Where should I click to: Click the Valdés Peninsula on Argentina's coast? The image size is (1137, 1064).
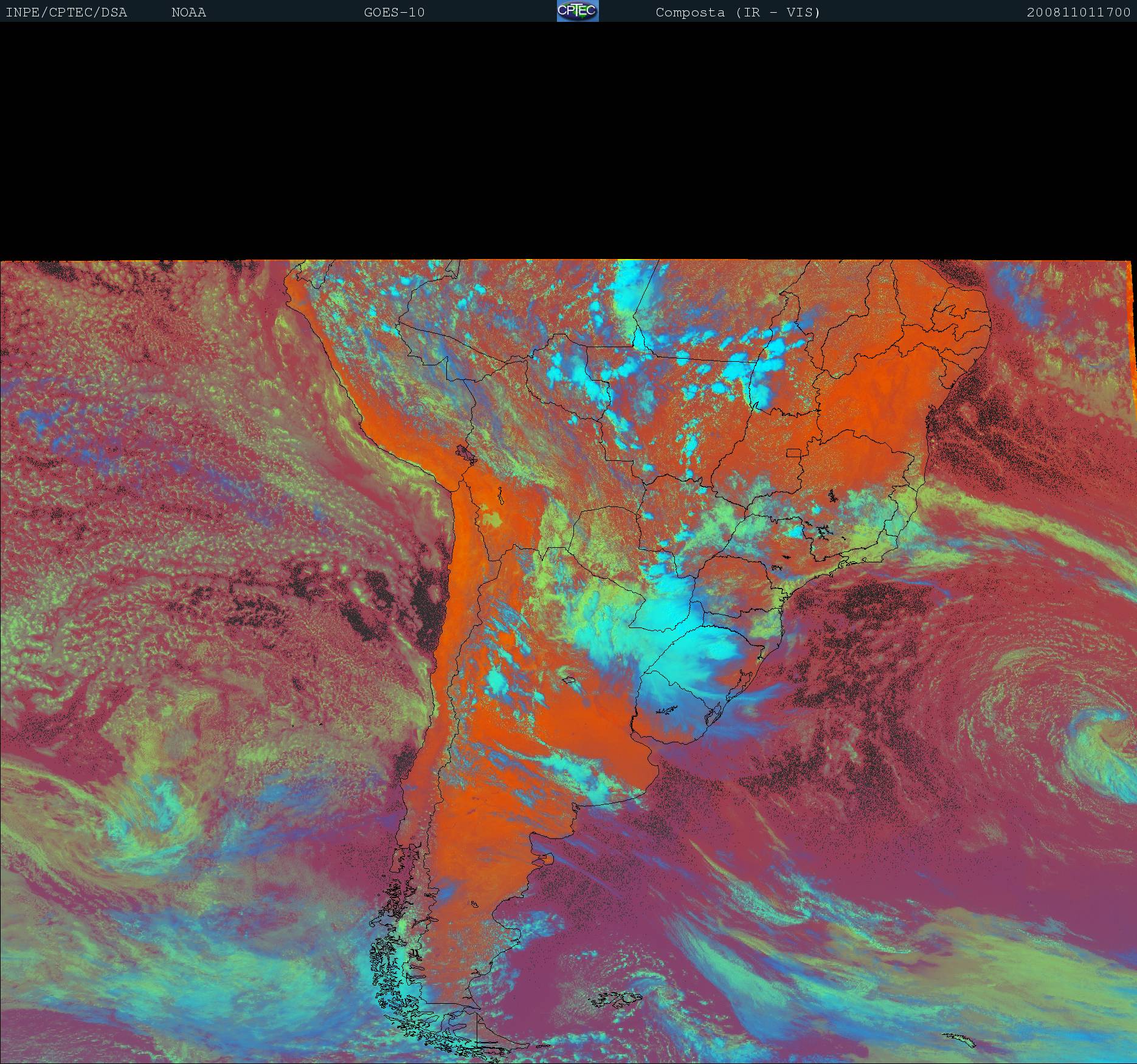[x=546, y=859]
